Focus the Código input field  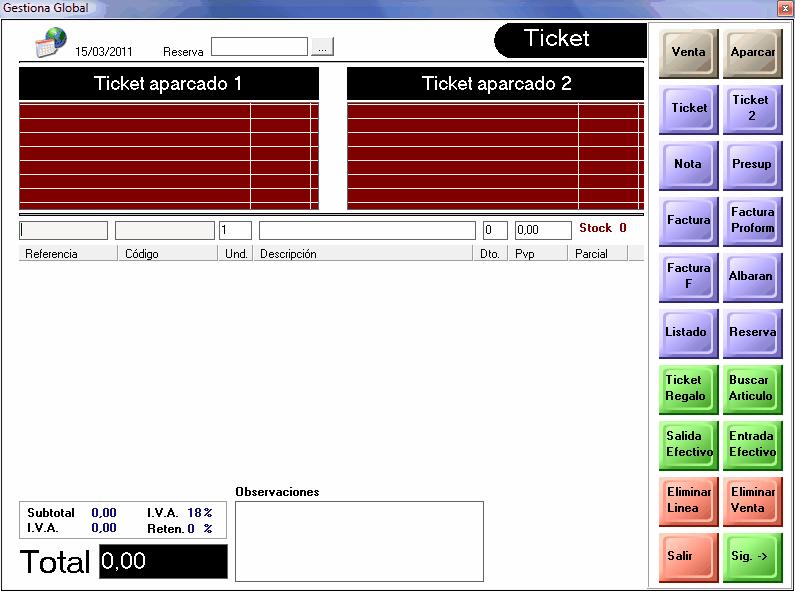[165, 230]
